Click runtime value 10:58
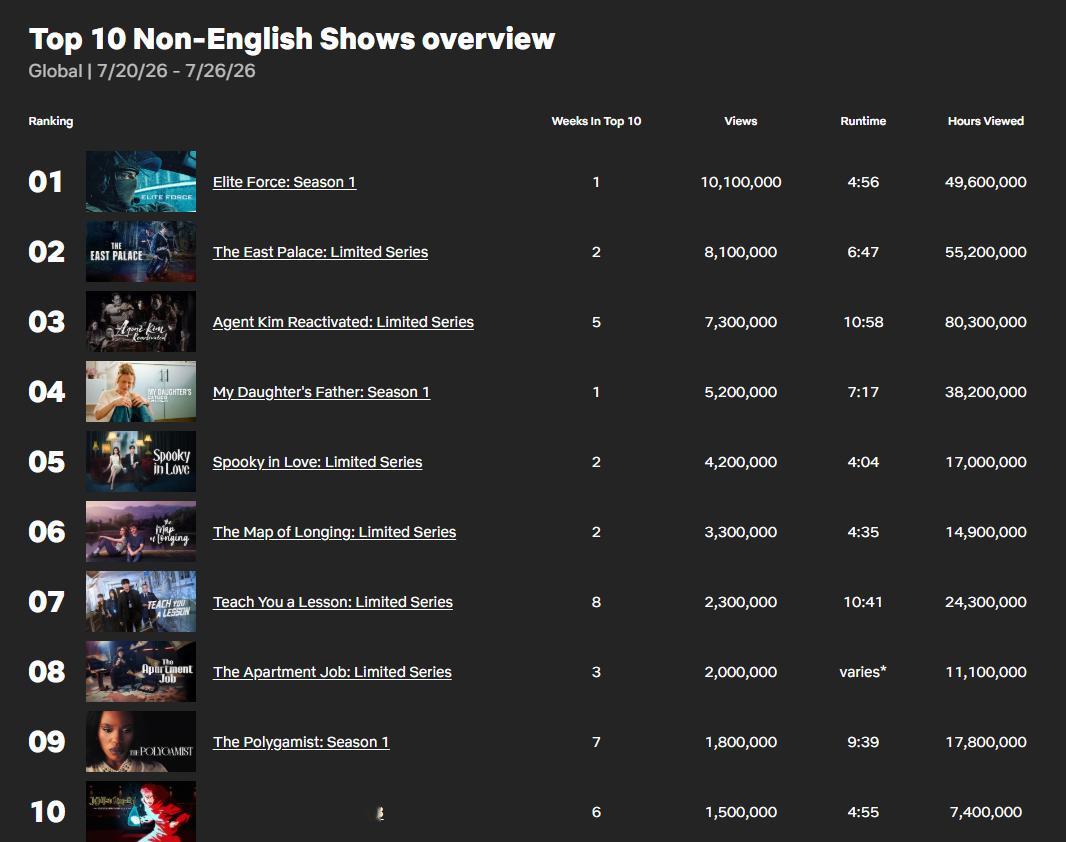The height and width of the screenshot is (842, 1066). [x=863, y=322]
